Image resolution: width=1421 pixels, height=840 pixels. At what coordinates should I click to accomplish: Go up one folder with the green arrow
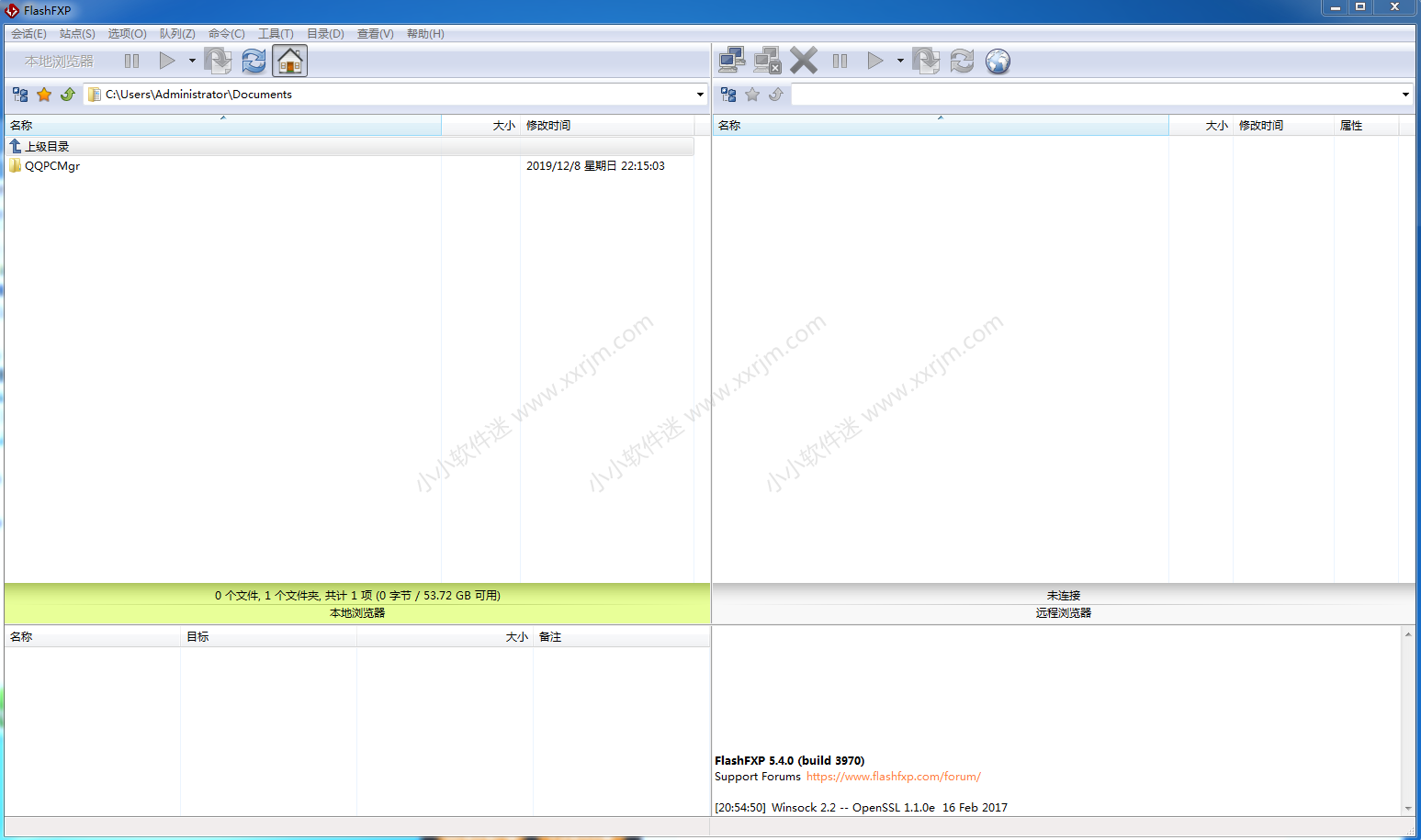click(x=68, y=95)
